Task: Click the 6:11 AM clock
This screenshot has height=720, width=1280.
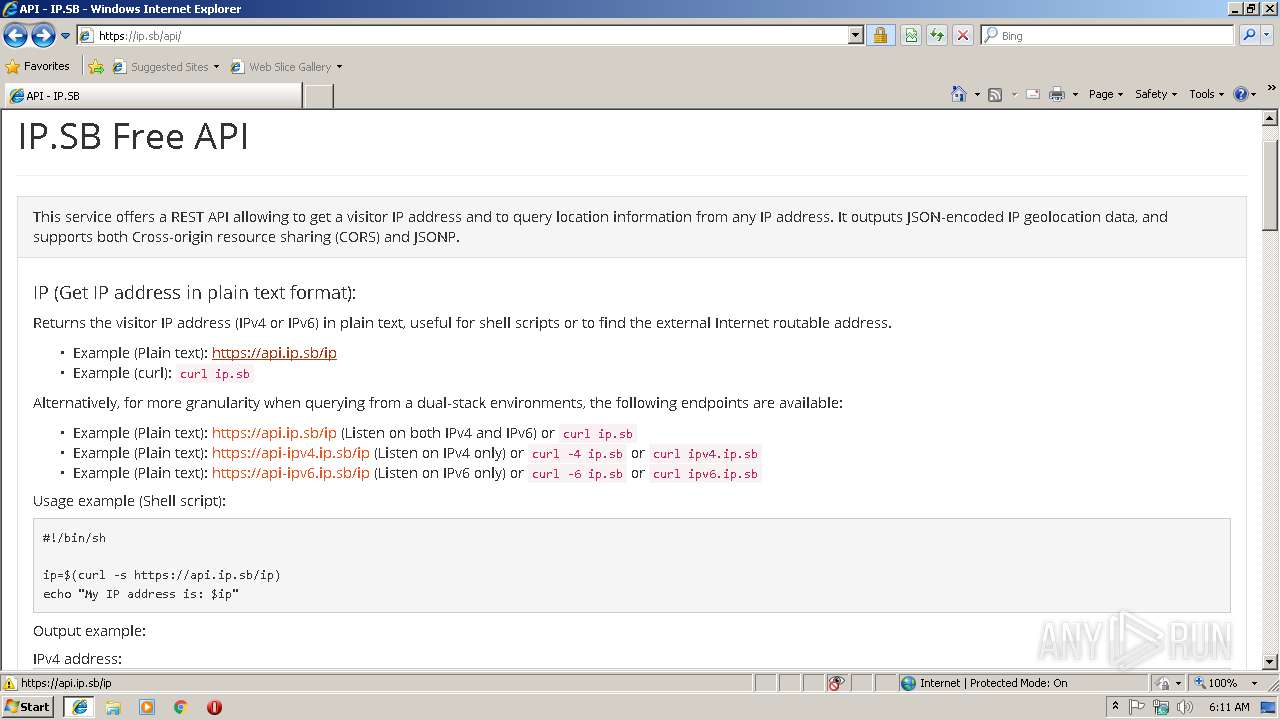Action: [1229, 707]
